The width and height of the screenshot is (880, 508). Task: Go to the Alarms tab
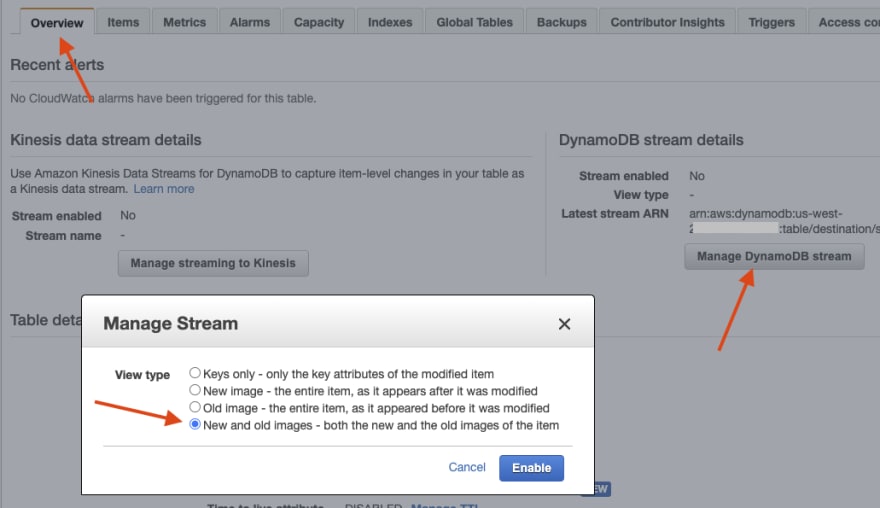pos(250,22)
